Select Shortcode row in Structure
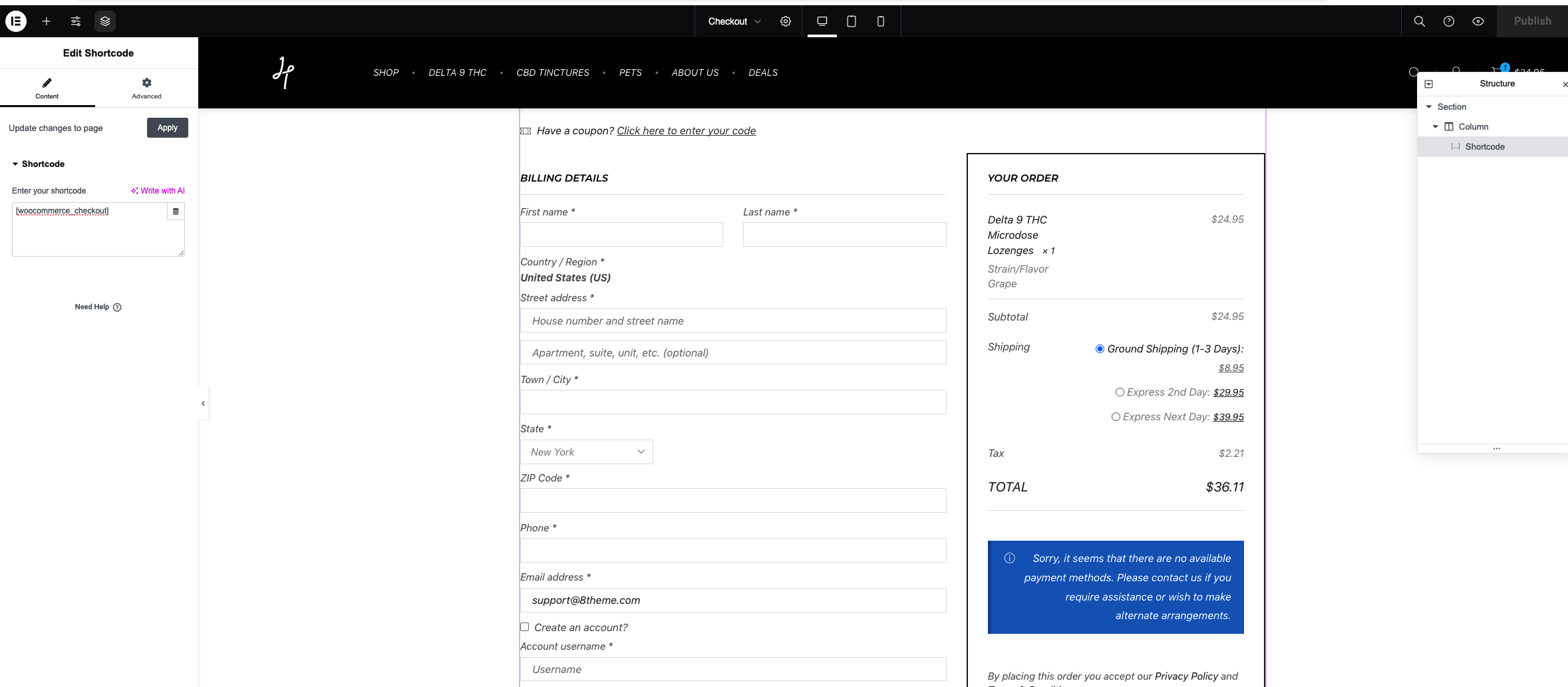 (1492, 146)
